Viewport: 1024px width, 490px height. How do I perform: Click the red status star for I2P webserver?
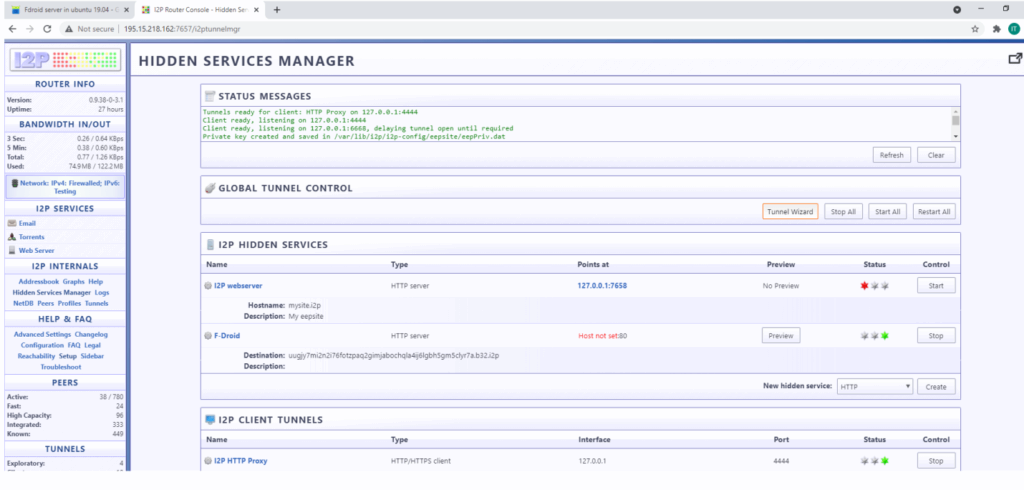[865, 286]
